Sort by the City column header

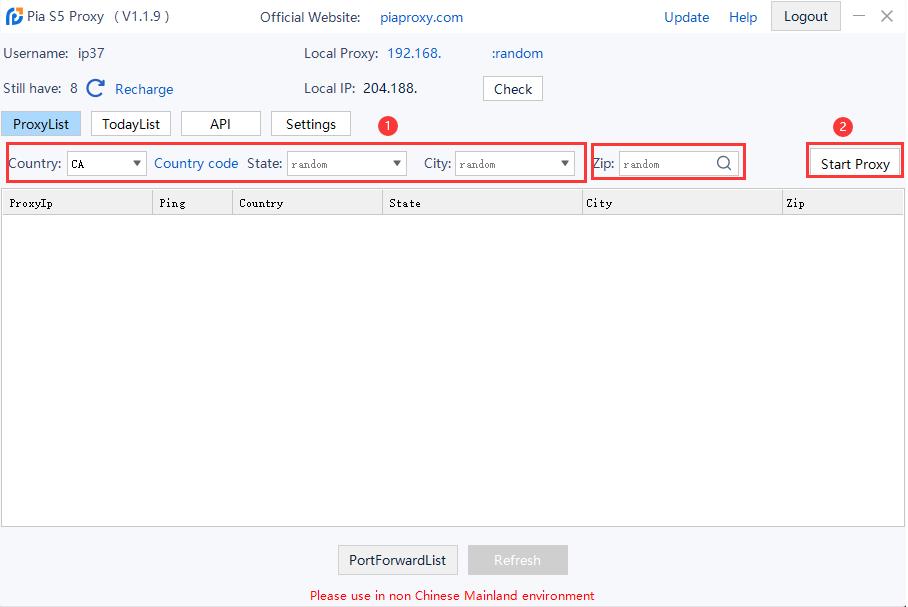[682, 203]
